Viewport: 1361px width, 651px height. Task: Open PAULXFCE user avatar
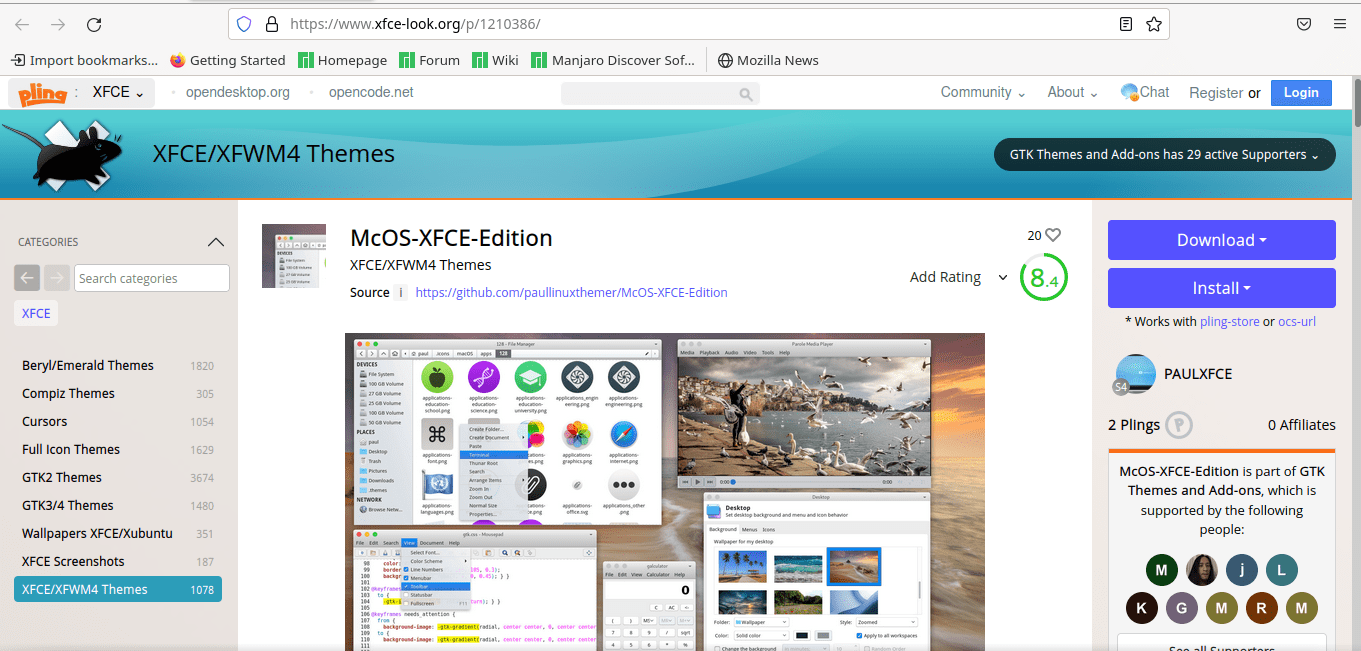[x=1134, y=374]
